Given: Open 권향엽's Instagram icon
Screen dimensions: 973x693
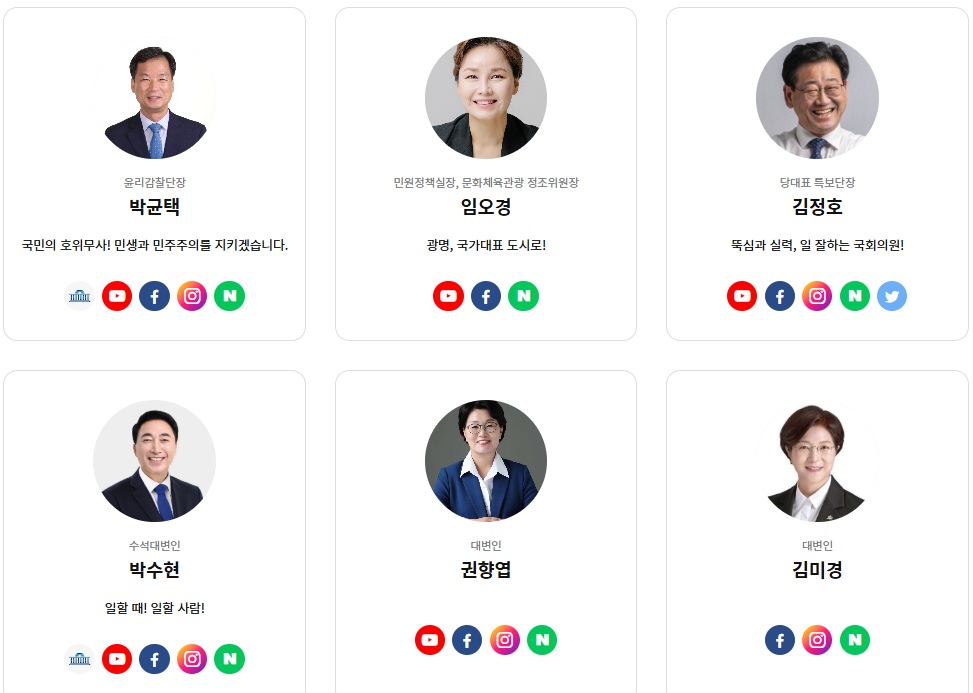Looking at the screenshot, I should (504, 640).
